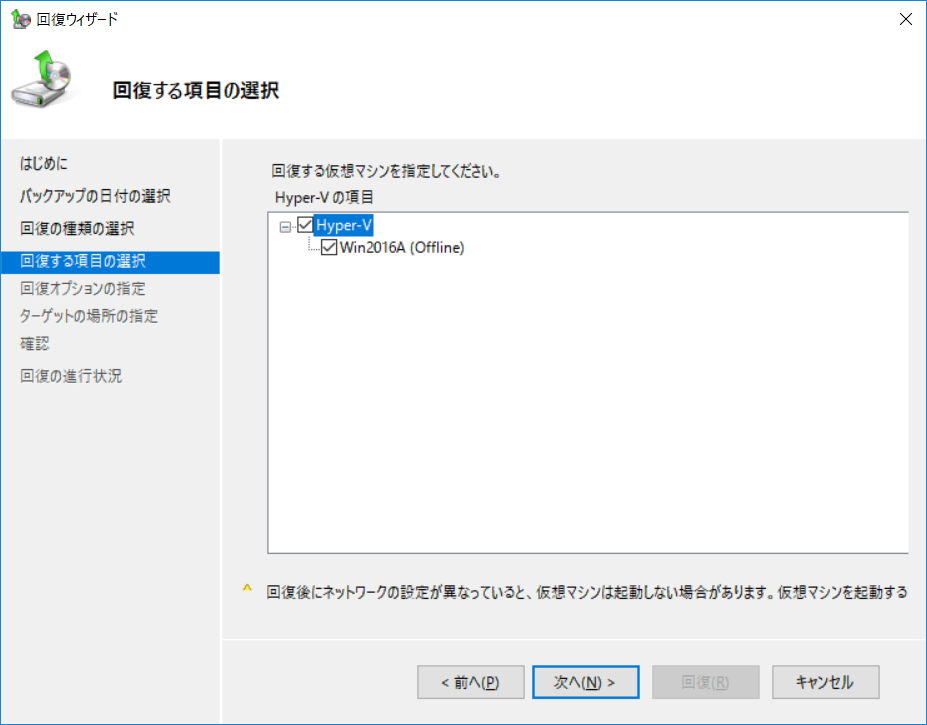The height and width of the screenshot is (725, 927).
Task: Select the Win2016A (Offline) tree item
Action: pyautogui.click(x=402, y=247)
